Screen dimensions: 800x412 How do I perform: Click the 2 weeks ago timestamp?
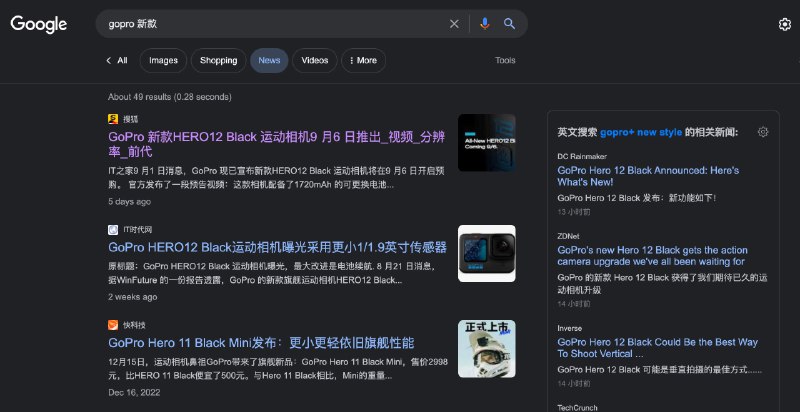pos(133,297)
